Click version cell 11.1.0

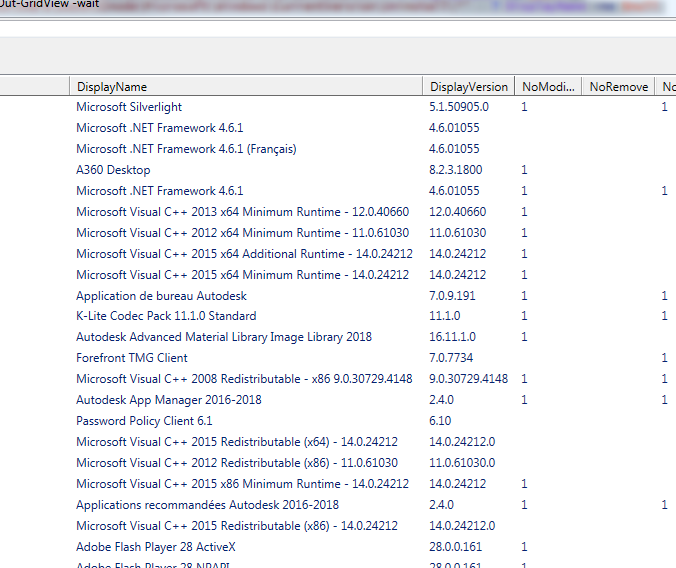coord(444,316)
